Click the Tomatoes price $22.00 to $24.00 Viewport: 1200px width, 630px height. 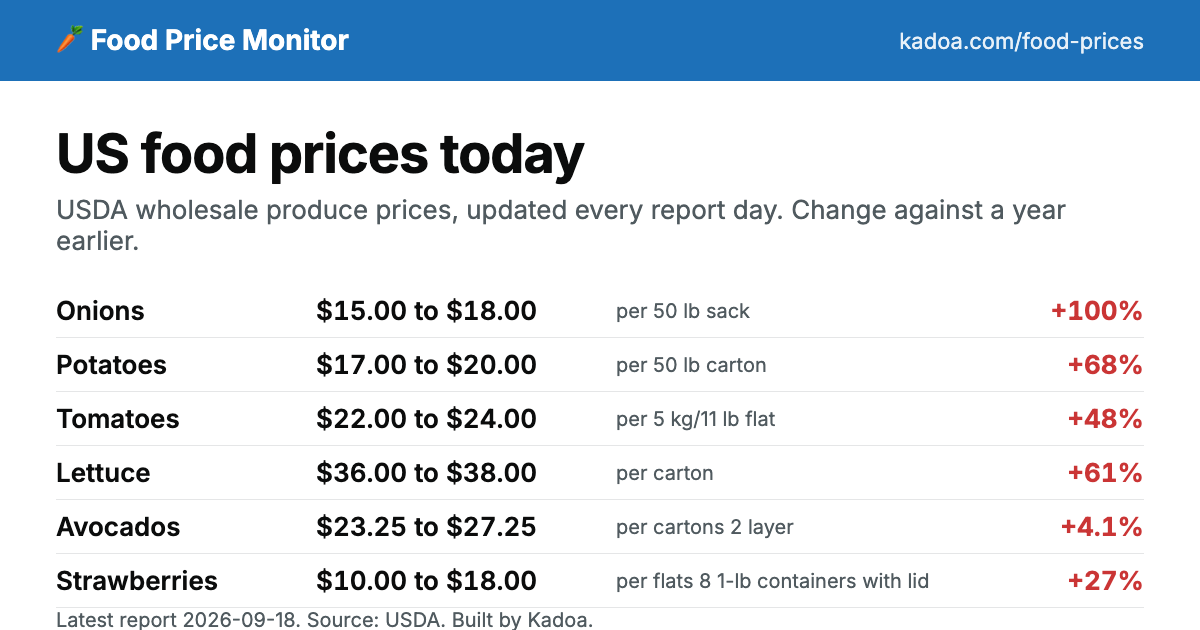[426, 419]
